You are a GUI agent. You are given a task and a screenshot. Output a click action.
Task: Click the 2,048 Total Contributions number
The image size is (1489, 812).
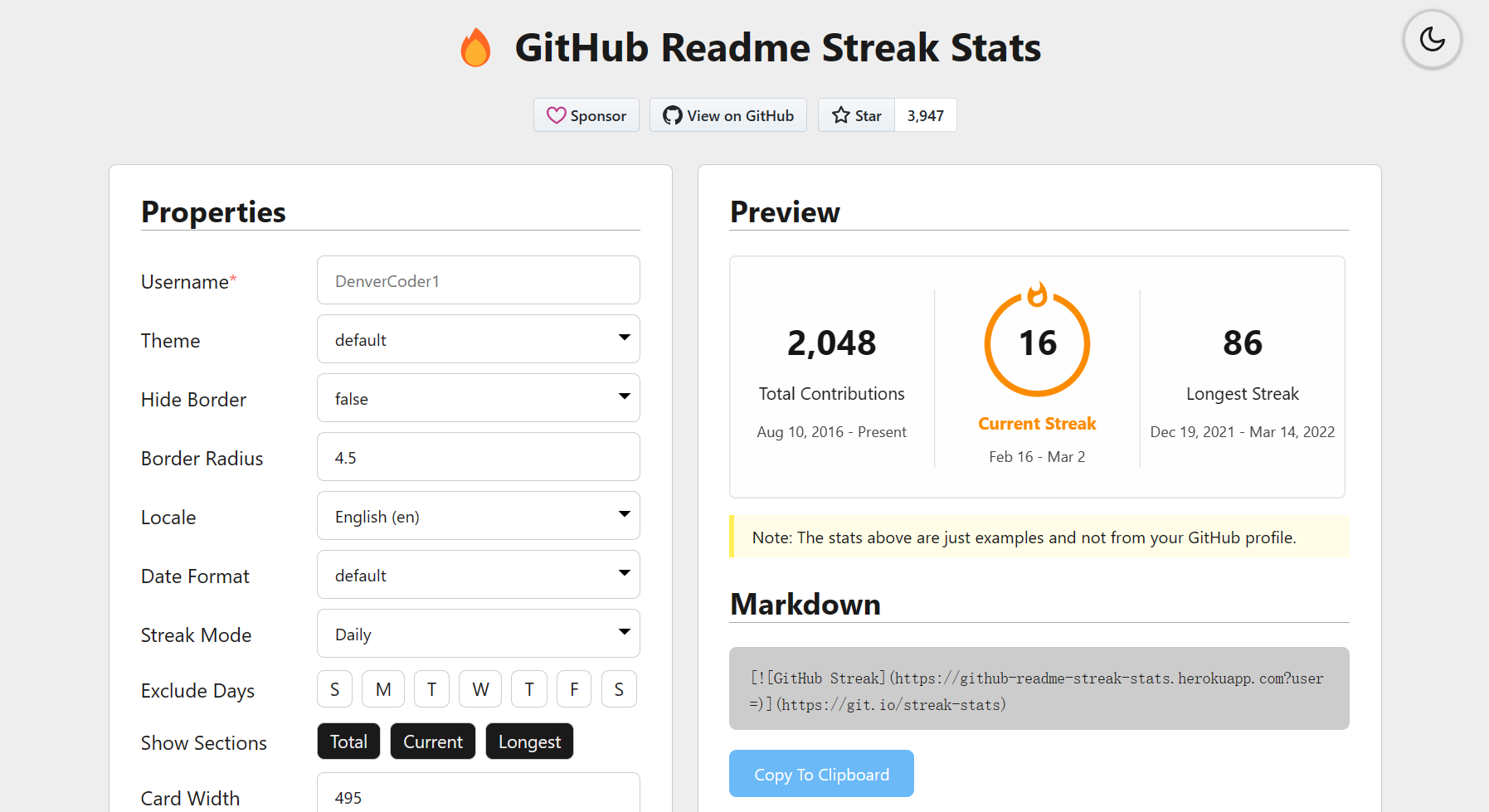pyautogui.click(x=832, y=343)
